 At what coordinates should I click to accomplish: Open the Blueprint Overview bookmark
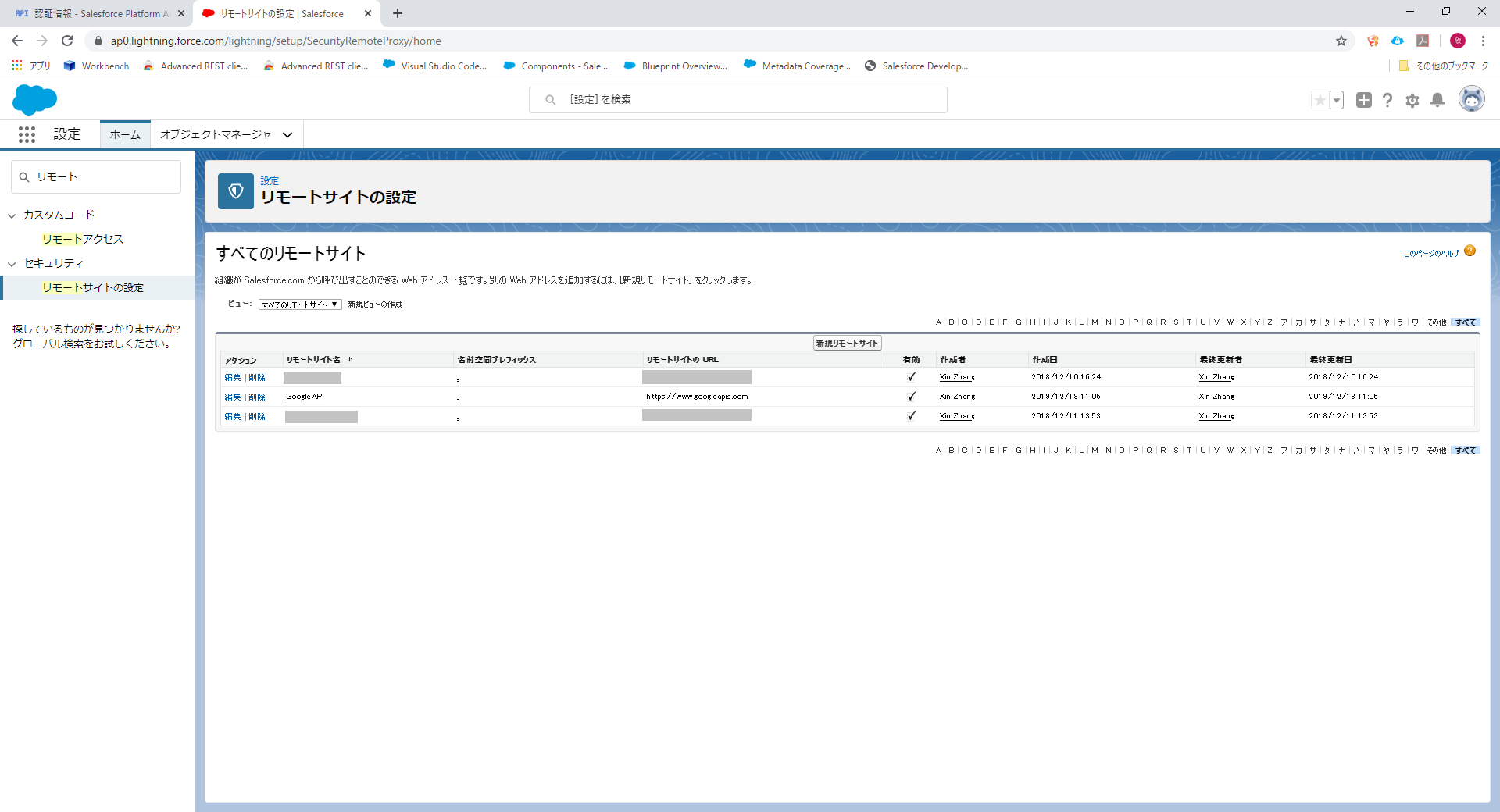675,66
